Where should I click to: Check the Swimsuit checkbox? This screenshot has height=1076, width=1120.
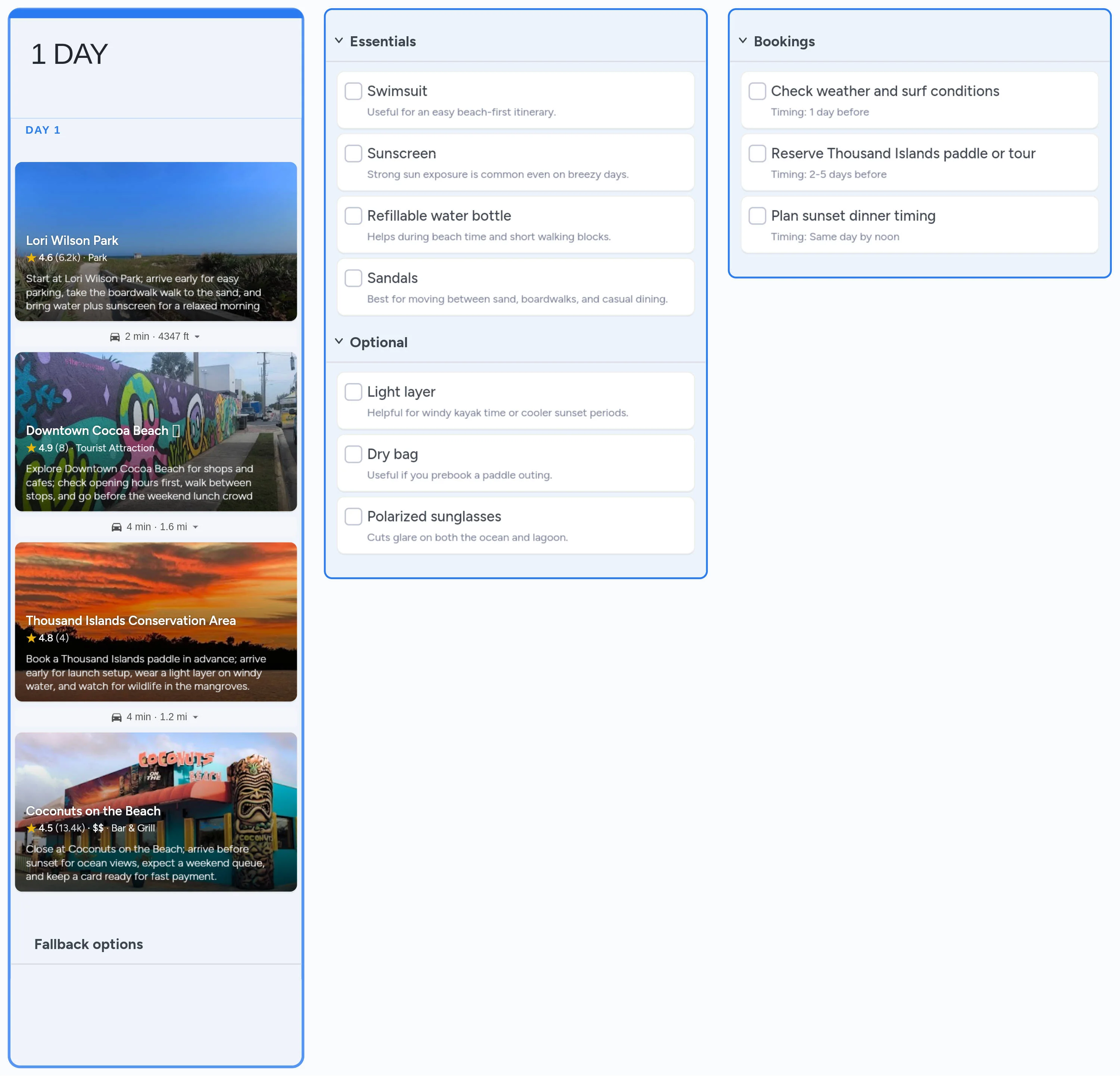353,91
